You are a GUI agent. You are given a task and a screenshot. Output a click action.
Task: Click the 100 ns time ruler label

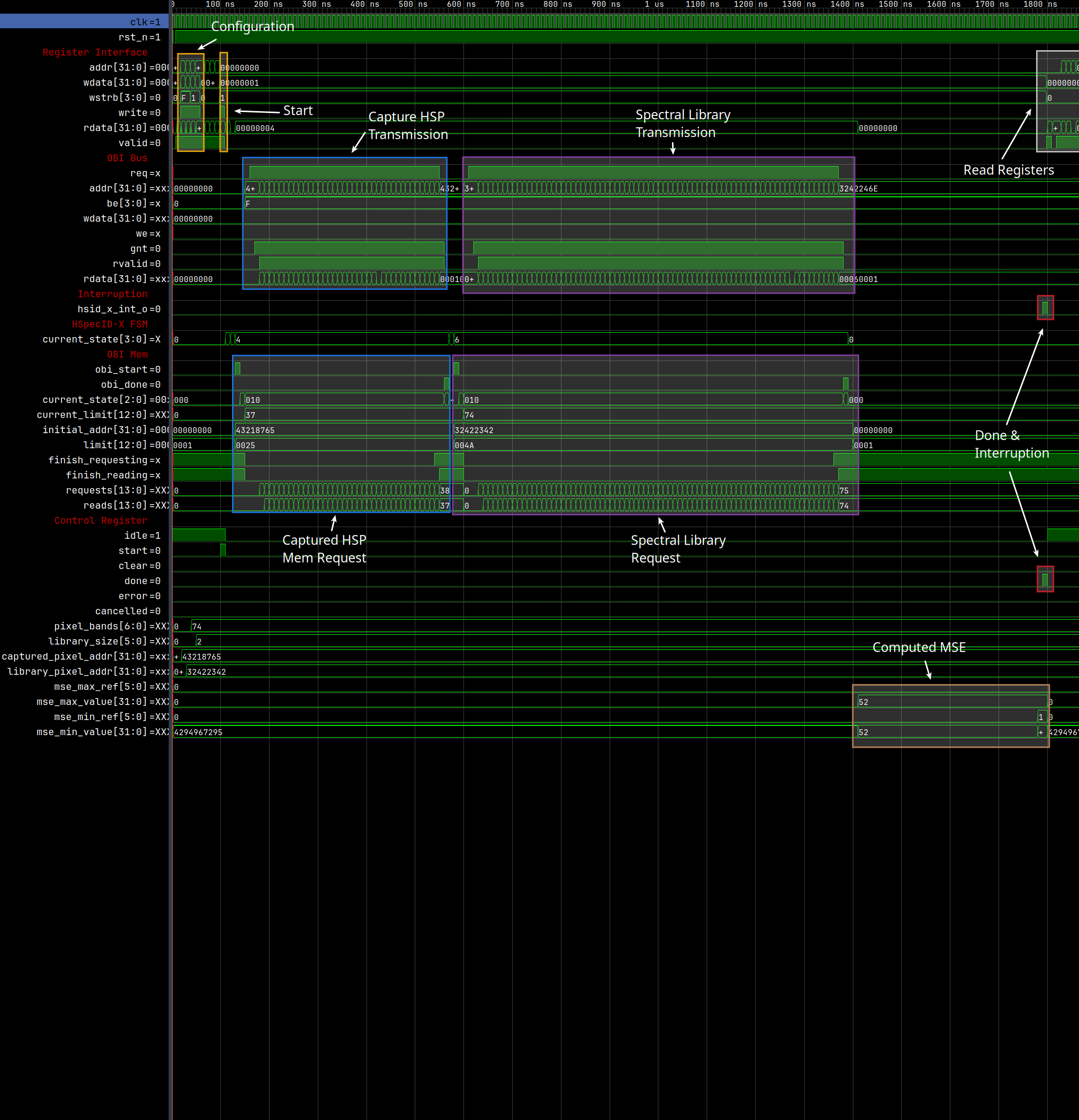(x=220, y=4)
